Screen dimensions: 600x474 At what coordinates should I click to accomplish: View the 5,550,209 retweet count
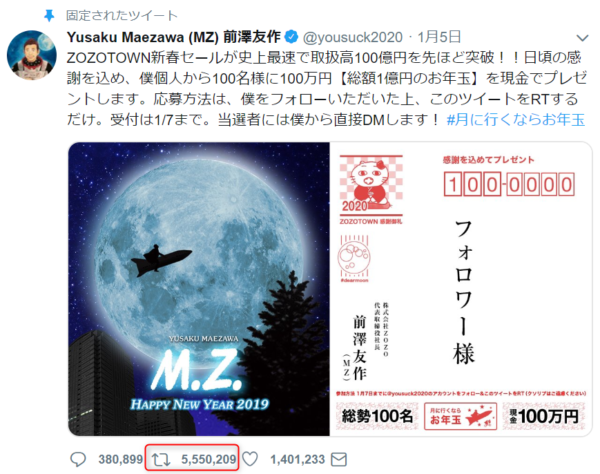pos(209,459)
